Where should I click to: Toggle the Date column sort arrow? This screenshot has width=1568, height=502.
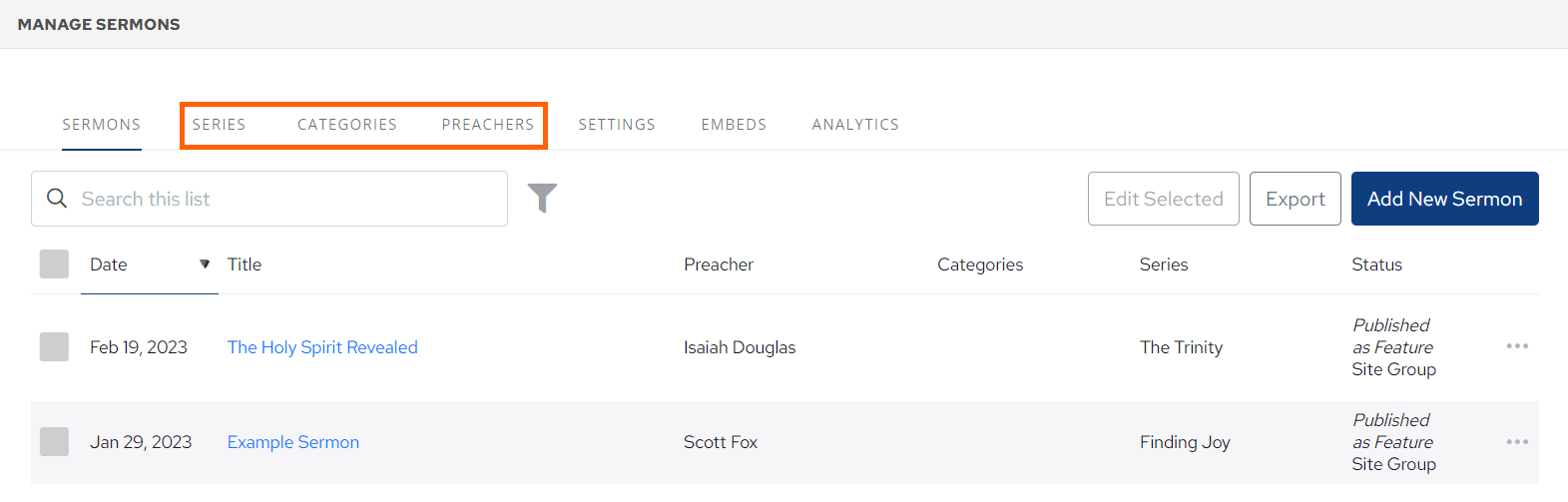(x=205, y=264)
